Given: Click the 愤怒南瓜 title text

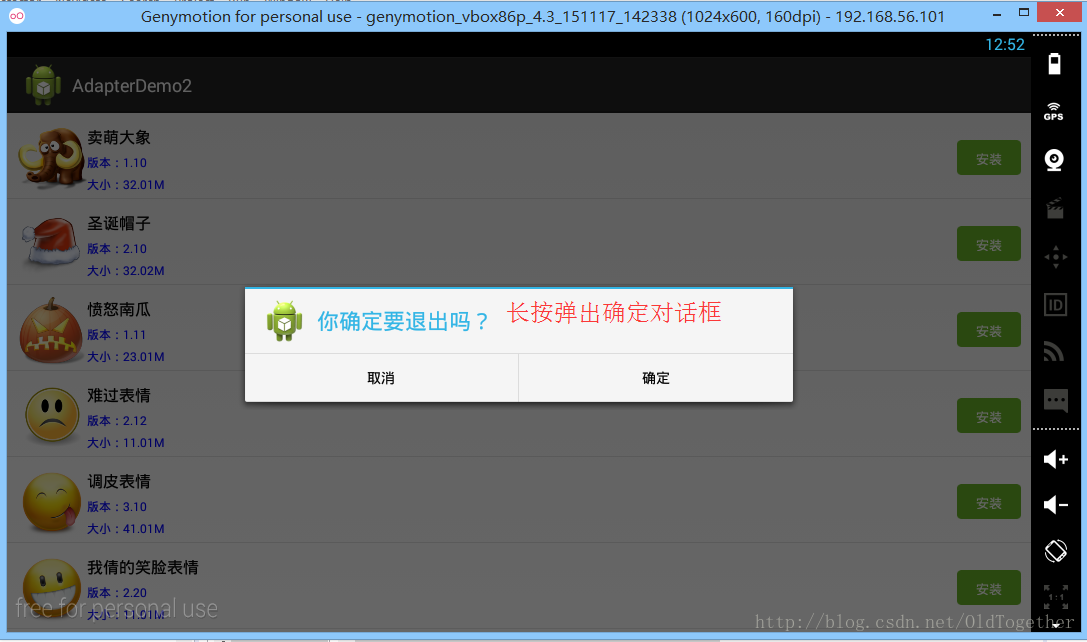Looking at the screenshot, I should (x=119, y=309).
